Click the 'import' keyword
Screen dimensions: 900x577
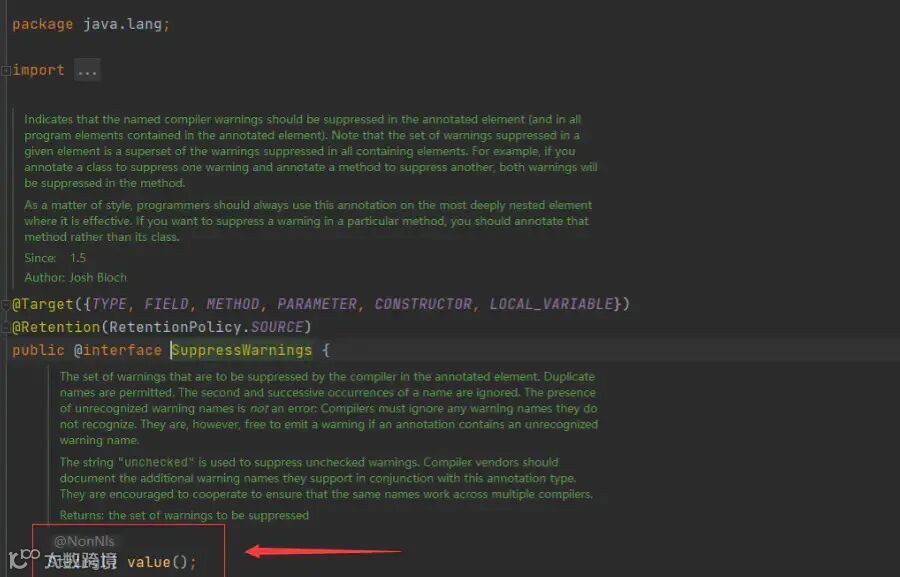click(x=38, y=71)
